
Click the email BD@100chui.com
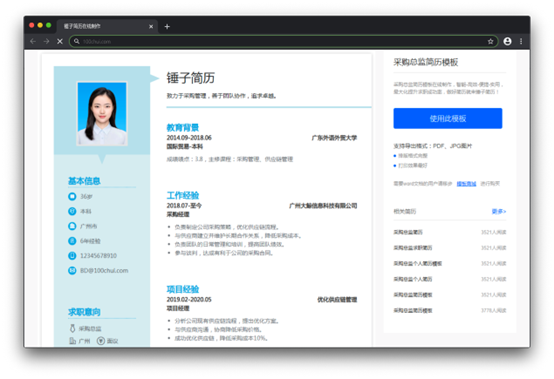coord(104,271)
